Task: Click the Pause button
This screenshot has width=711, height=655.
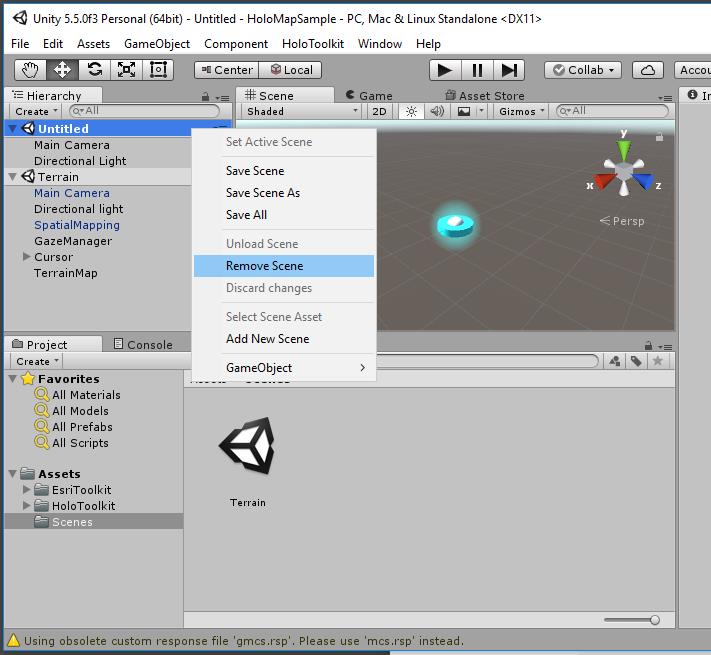Action: click(477, 70)
